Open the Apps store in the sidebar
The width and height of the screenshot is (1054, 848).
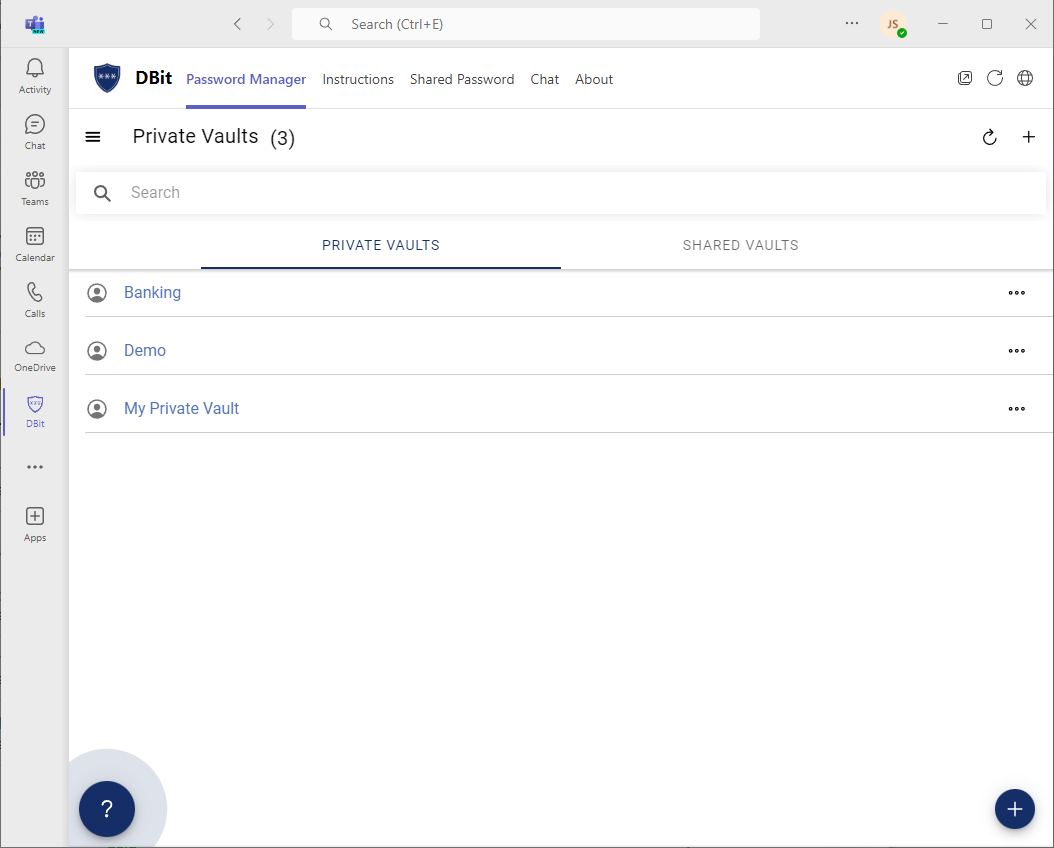pos(35,525)
